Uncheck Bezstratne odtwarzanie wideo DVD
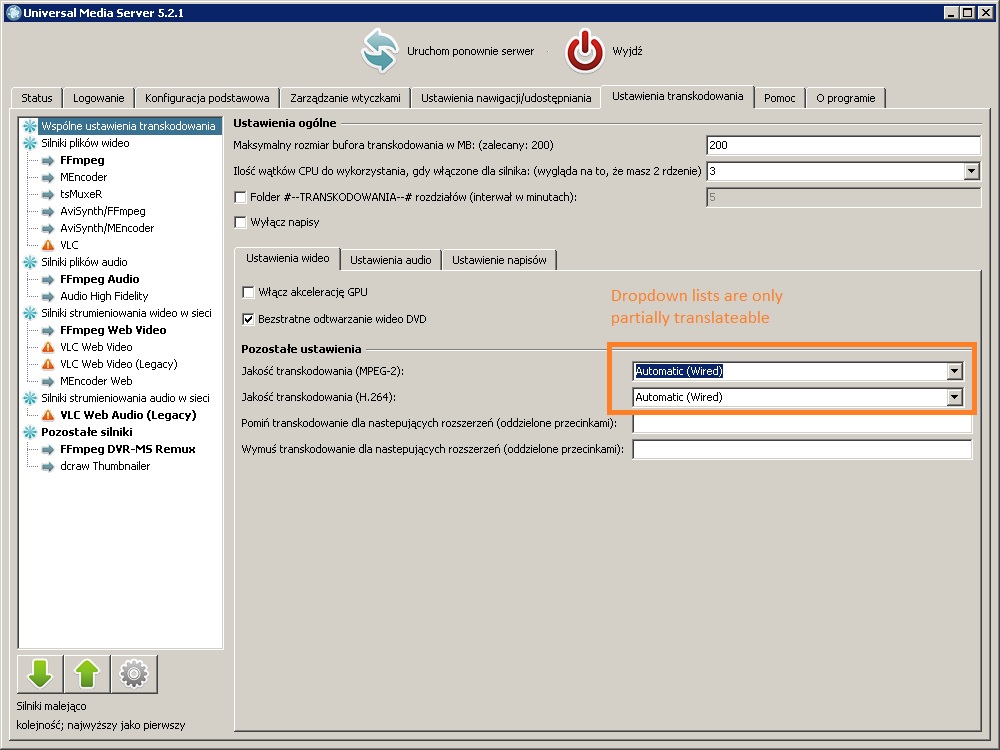The image size is (1000, 750). (x=248, y=319)
